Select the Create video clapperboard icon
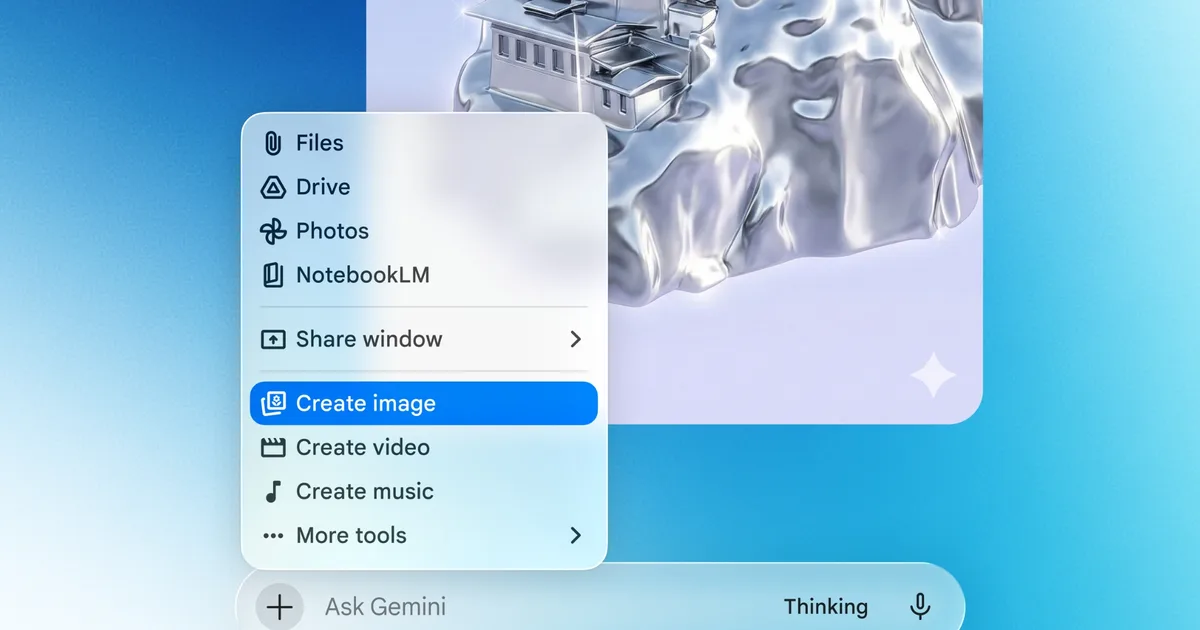Screen dimensions: 1200x630 click(272, 447)
